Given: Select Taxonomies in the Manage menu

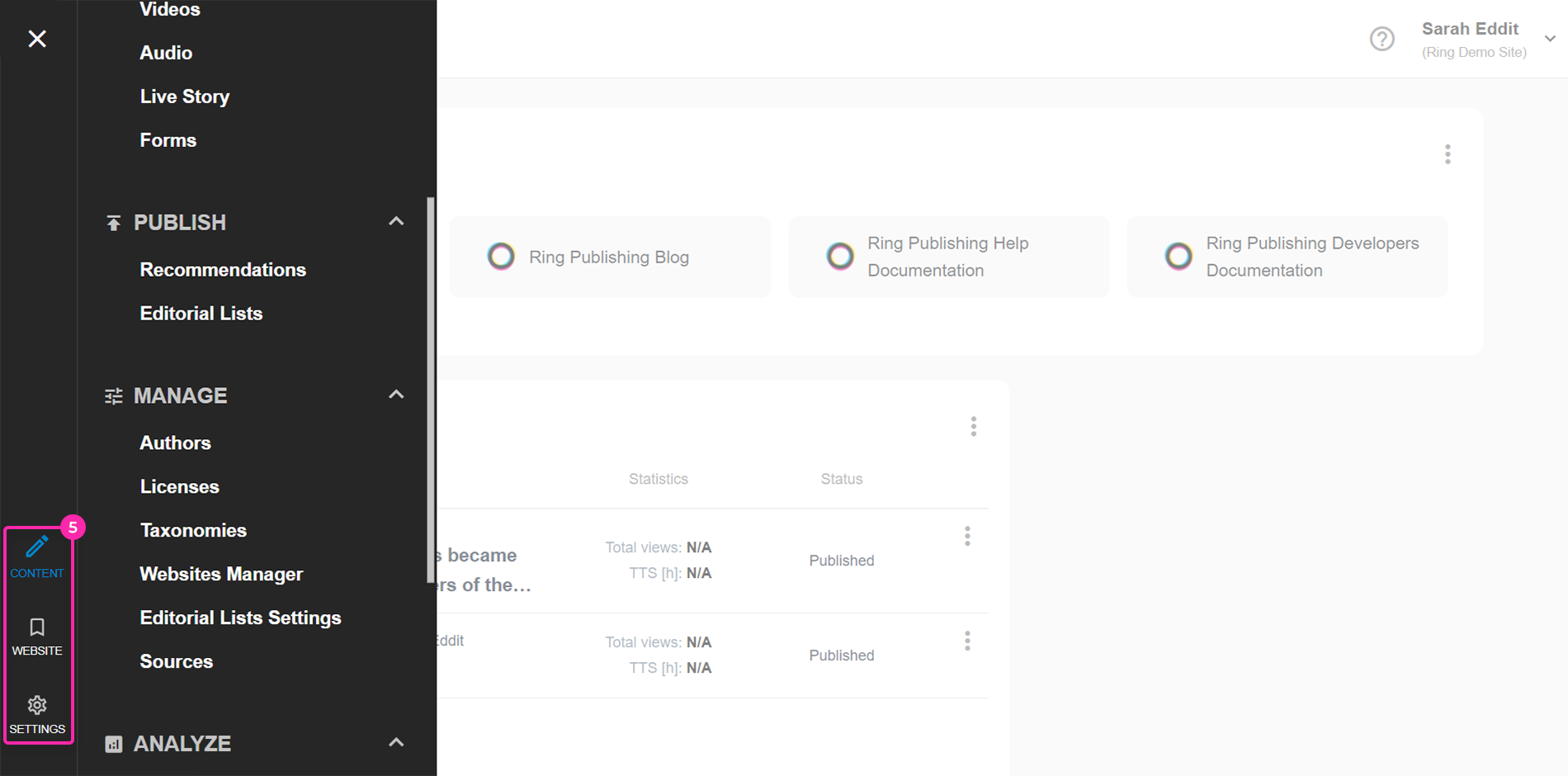Looking at the screenshot, I should [193, 530].
